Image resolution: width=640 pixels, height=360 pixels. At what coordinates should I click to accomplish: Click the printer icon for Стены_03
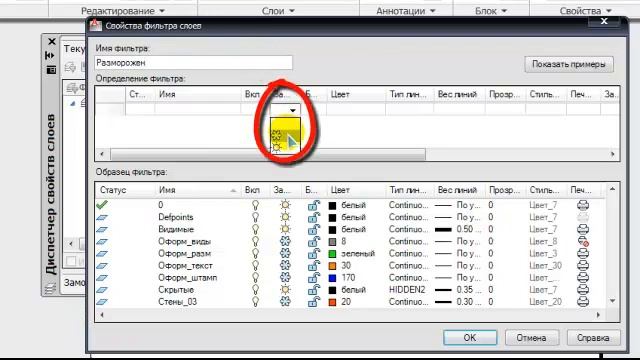click(x=583, y=302)
